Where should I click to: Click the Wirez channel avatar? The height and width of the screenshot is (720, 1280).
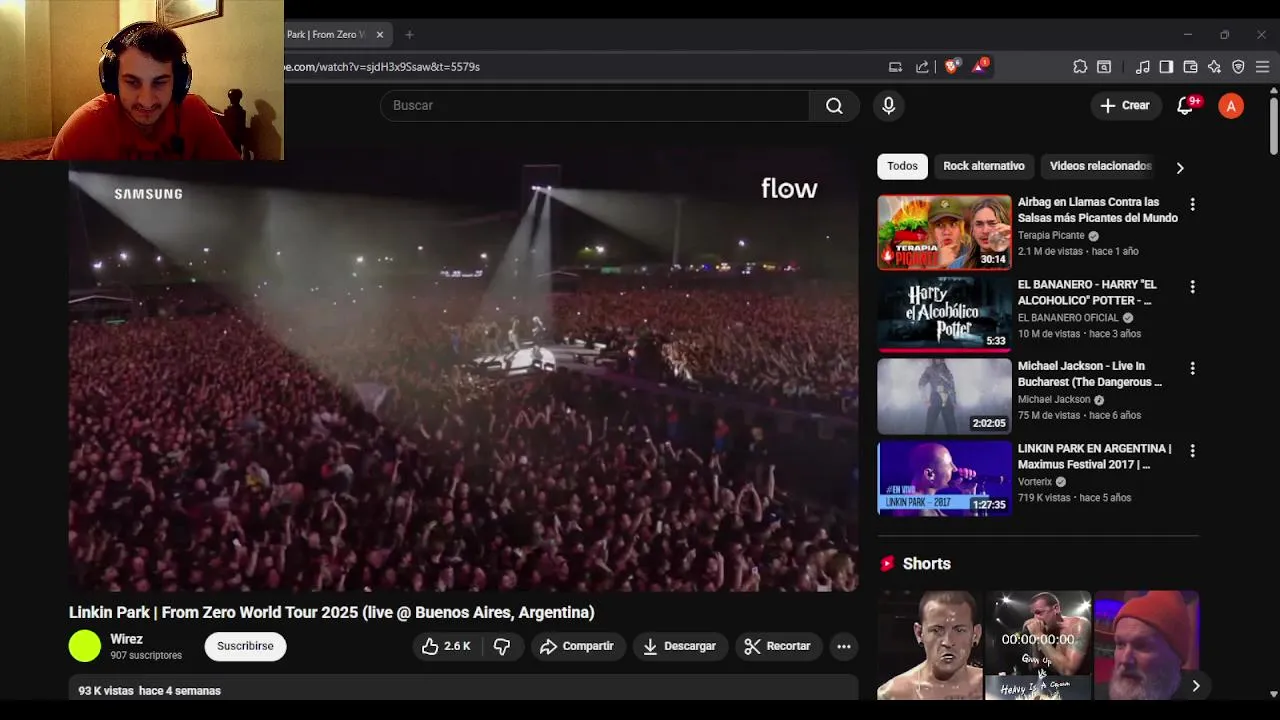85,646
